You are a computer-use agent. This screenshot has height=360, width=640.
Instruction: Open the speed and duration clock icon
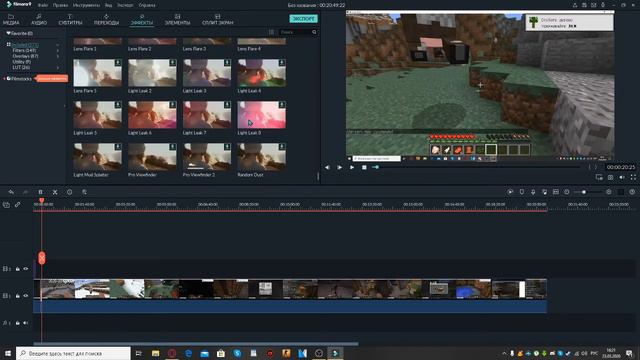(69, 192)
